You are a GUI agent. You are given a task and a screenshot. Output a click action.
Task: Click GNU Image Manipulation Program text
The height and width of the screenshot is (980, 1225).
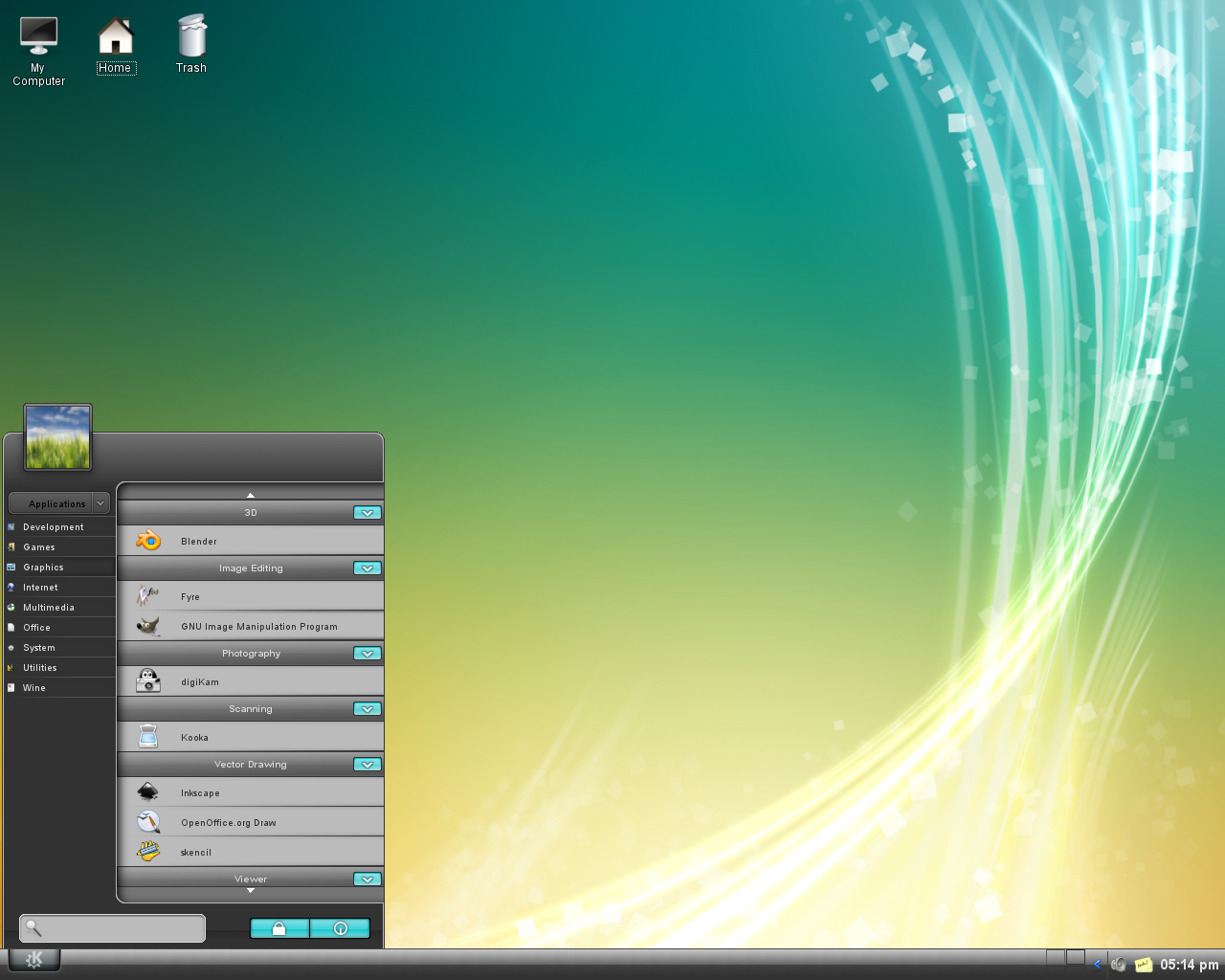[x=259, y=627]
